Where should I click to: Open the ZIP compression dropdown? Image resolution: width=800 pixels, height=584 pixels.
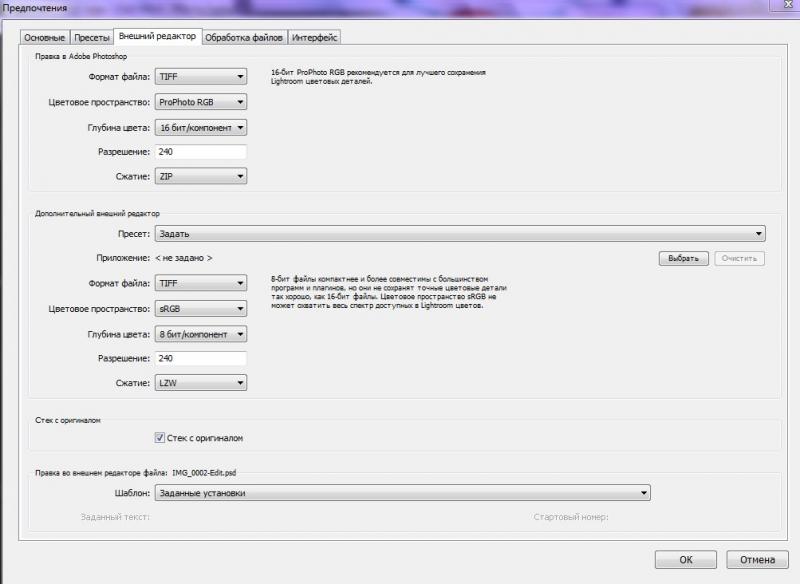click(201, 176)
